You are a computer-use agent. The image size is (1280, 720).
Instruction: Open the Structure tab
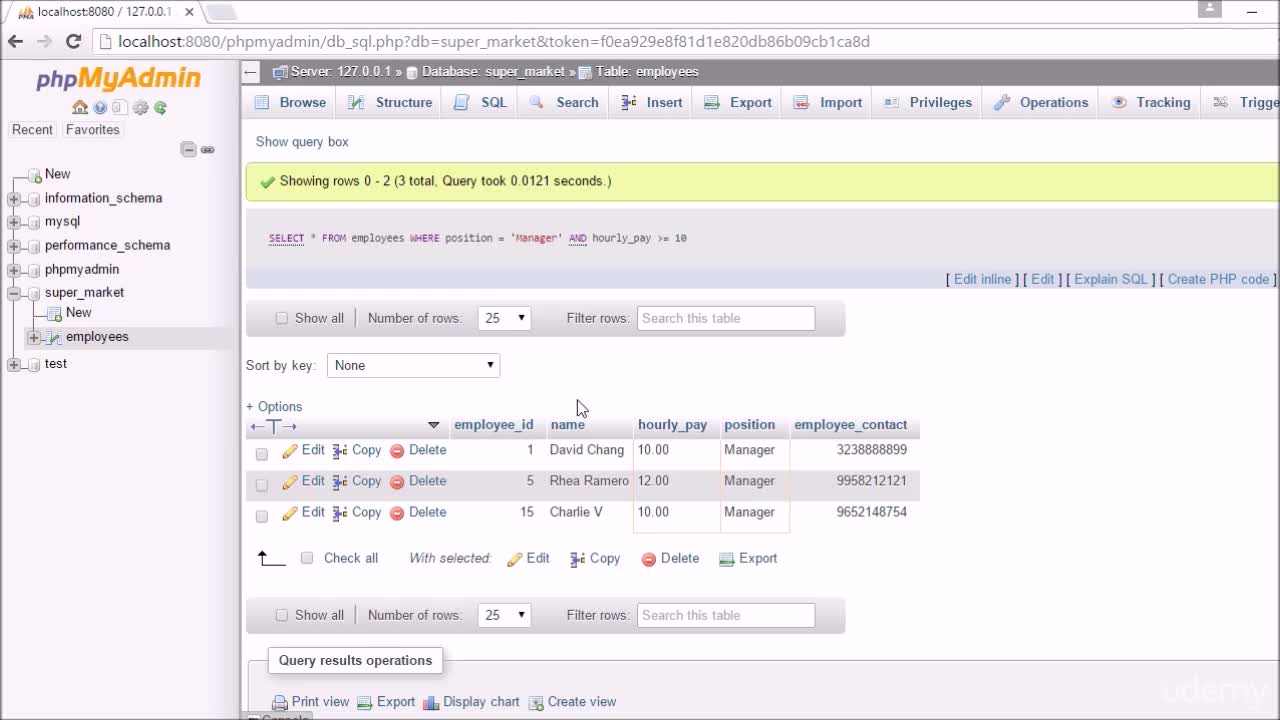tap(390, 102)
